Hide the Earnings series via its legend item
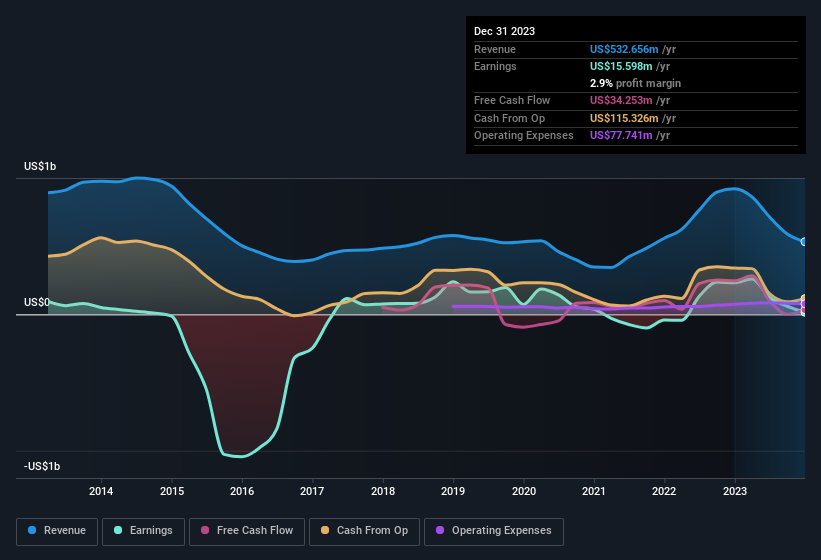821x560 pixels. (143, 531)
